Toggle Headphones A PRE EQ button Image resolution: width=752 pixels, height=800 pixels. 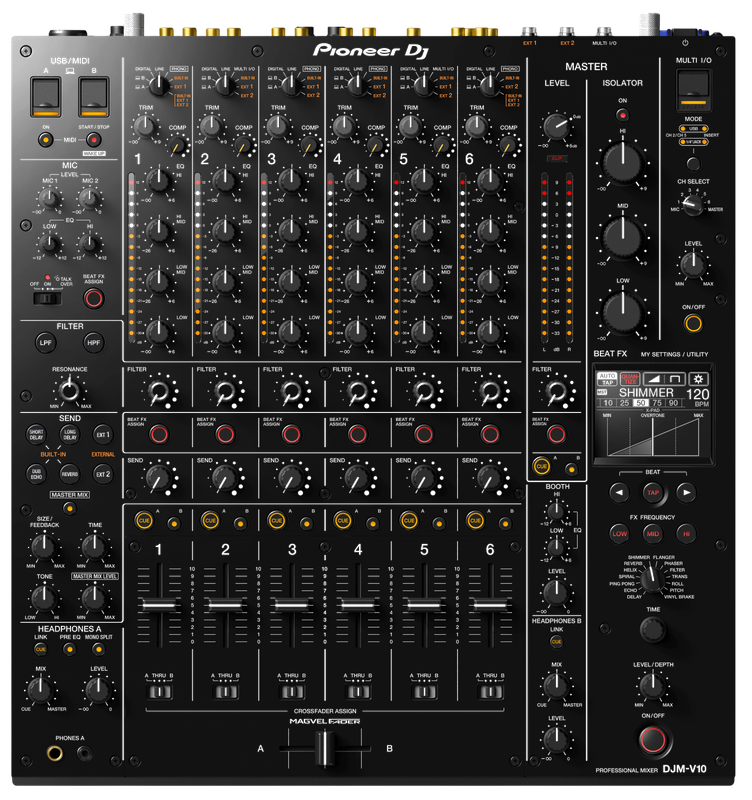69,649
